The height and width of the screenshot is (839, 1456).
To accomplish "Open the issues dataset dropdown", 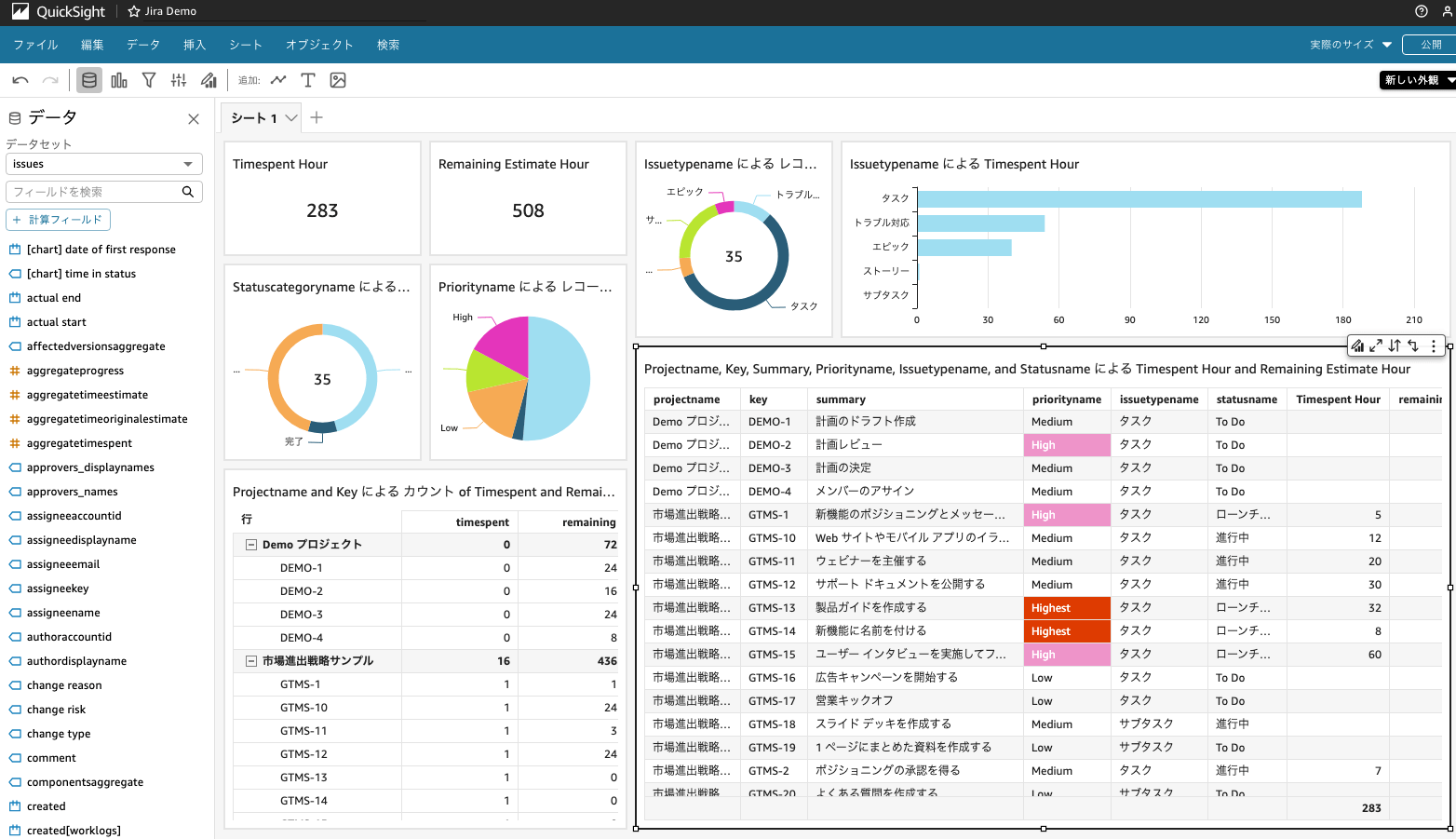I will [104, 164].
